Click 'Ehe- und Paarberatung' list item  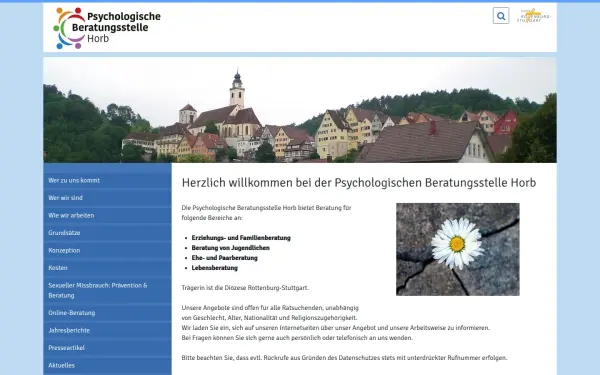[x=225, y=258]
